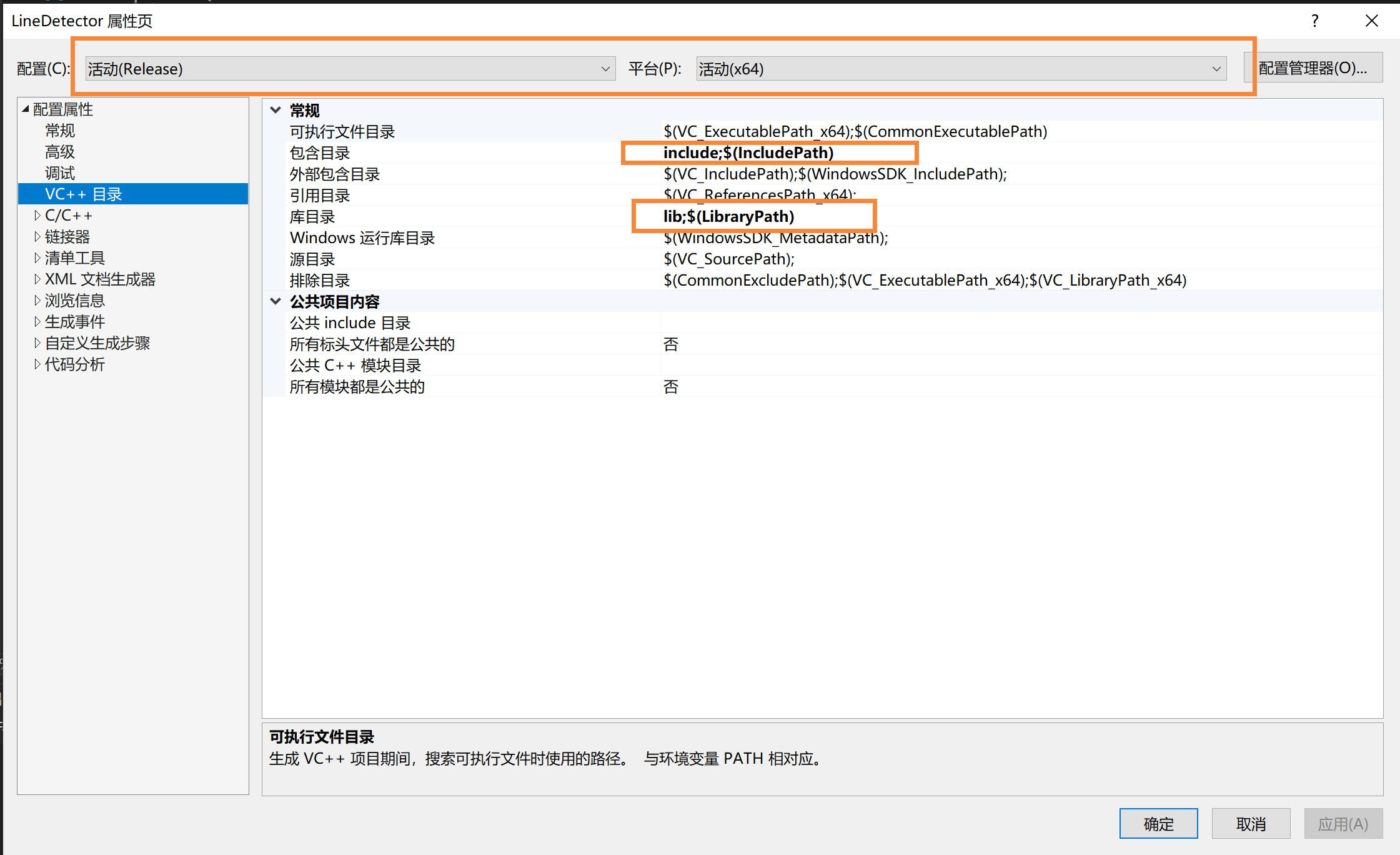
Task: Close the LineDetector 属性页 dialog
Action: [1372, 21]
